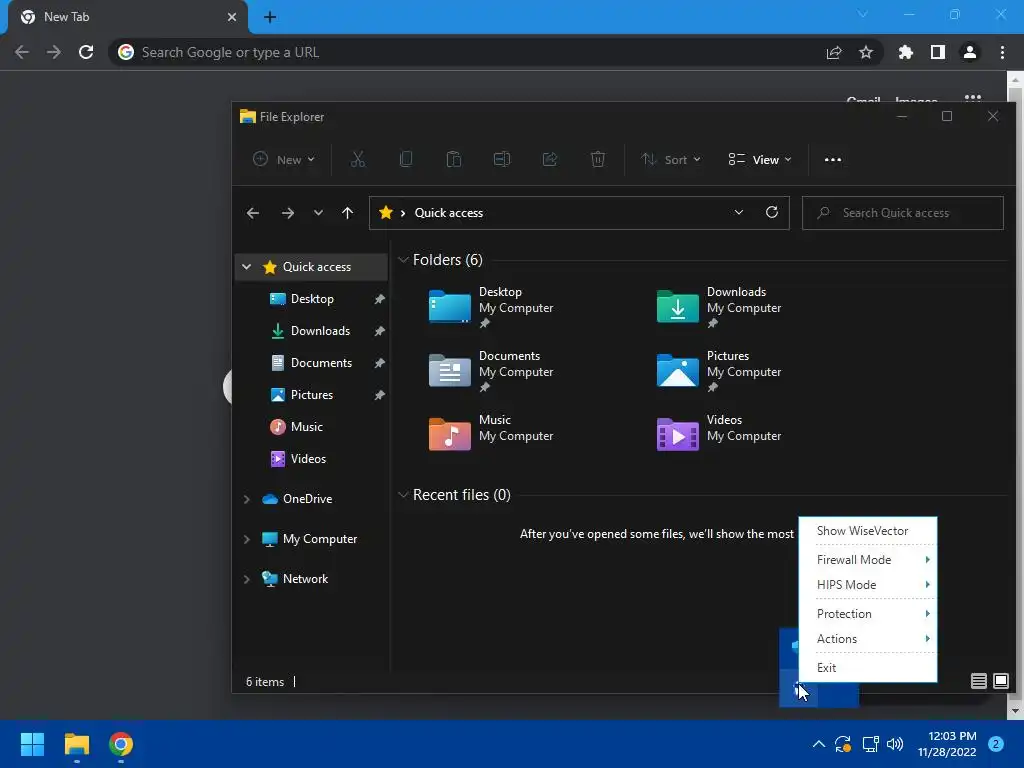The height and width of the screenshot is (768, 1024).
Task: Open the Documents folder tile
Action: 491,371
